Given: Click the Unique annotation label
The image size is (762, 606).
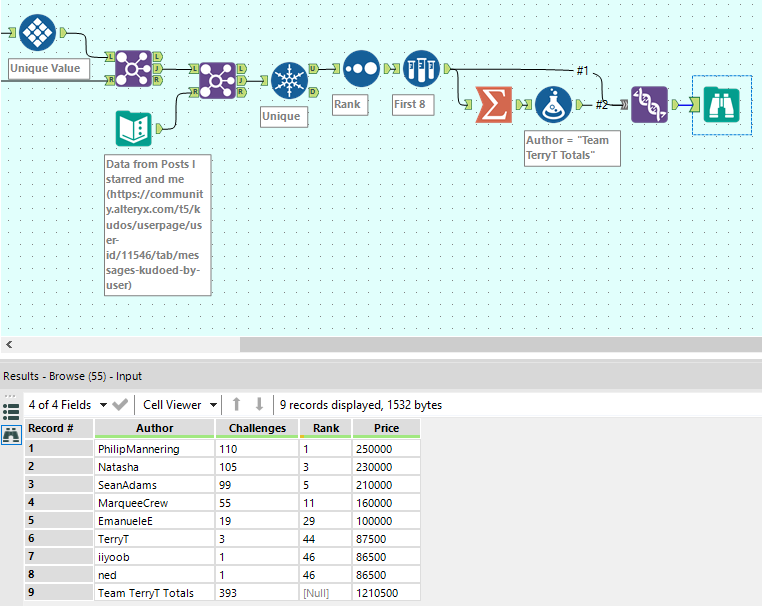Looking at the screenshot, I should click(284, 117).
